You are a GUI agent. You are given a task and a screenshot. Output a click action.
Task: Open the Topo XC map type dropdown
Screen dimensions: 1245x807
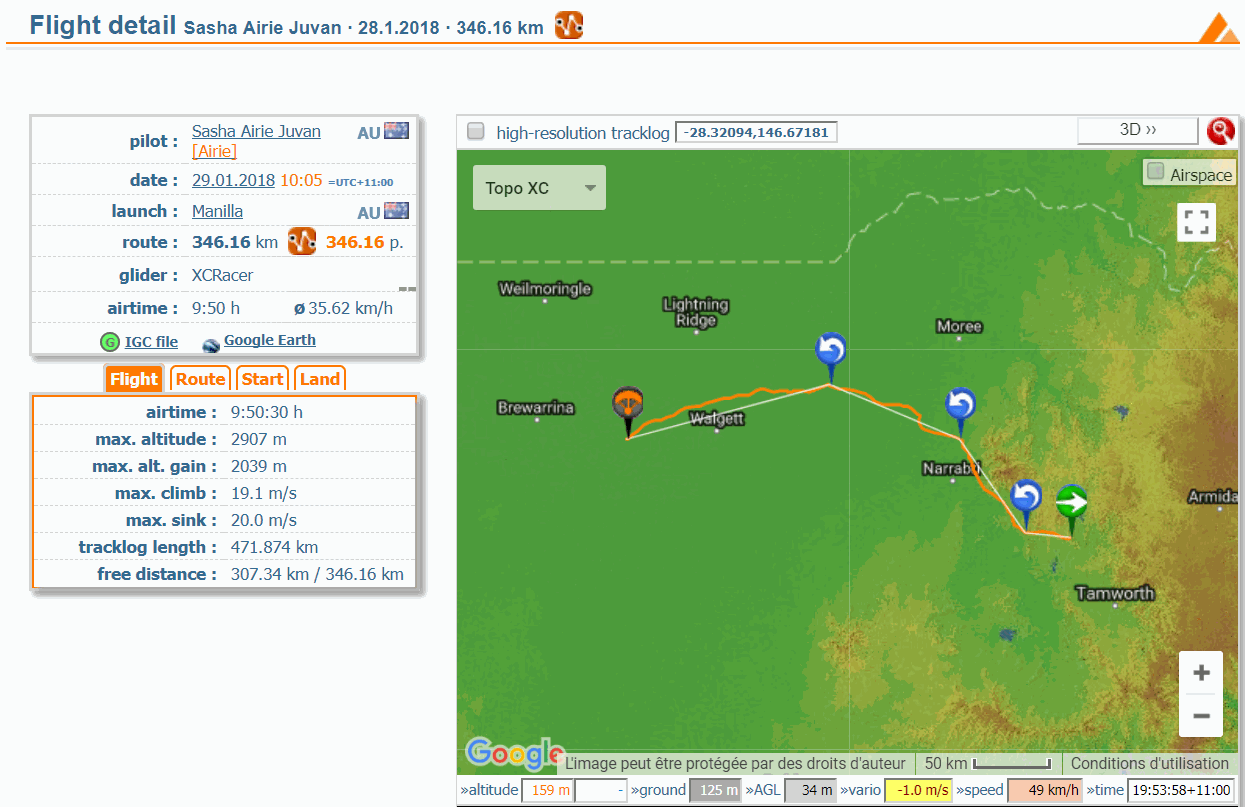pos(539,188)
